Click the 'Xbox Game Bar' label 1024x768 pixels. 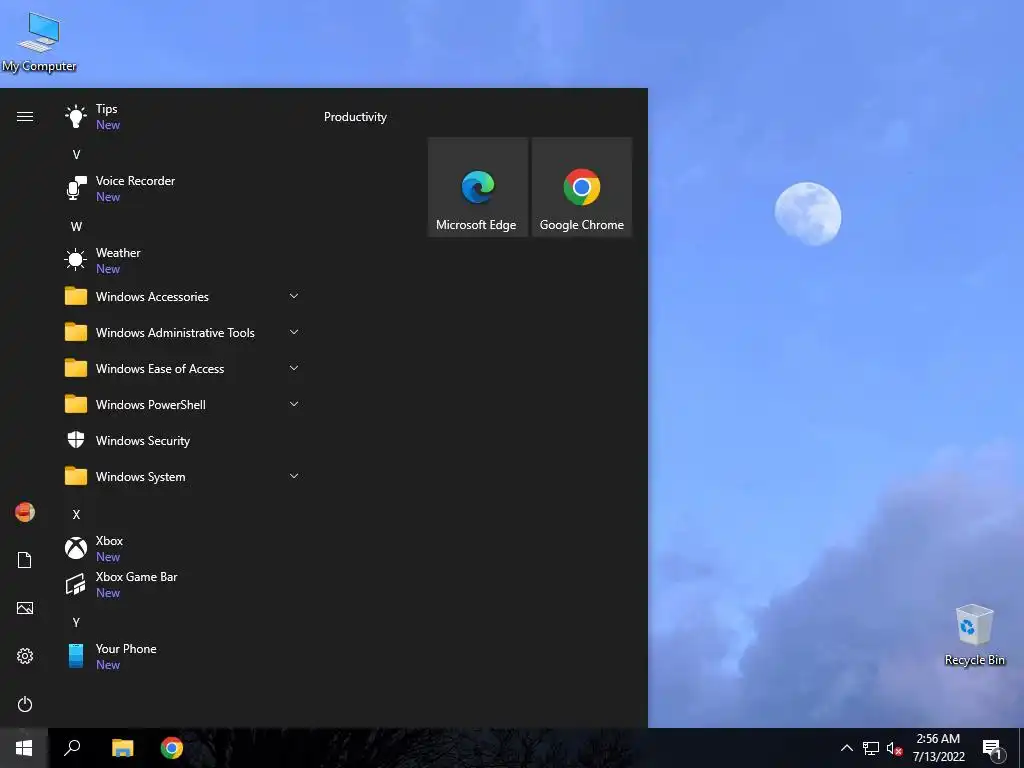(136, 577)
